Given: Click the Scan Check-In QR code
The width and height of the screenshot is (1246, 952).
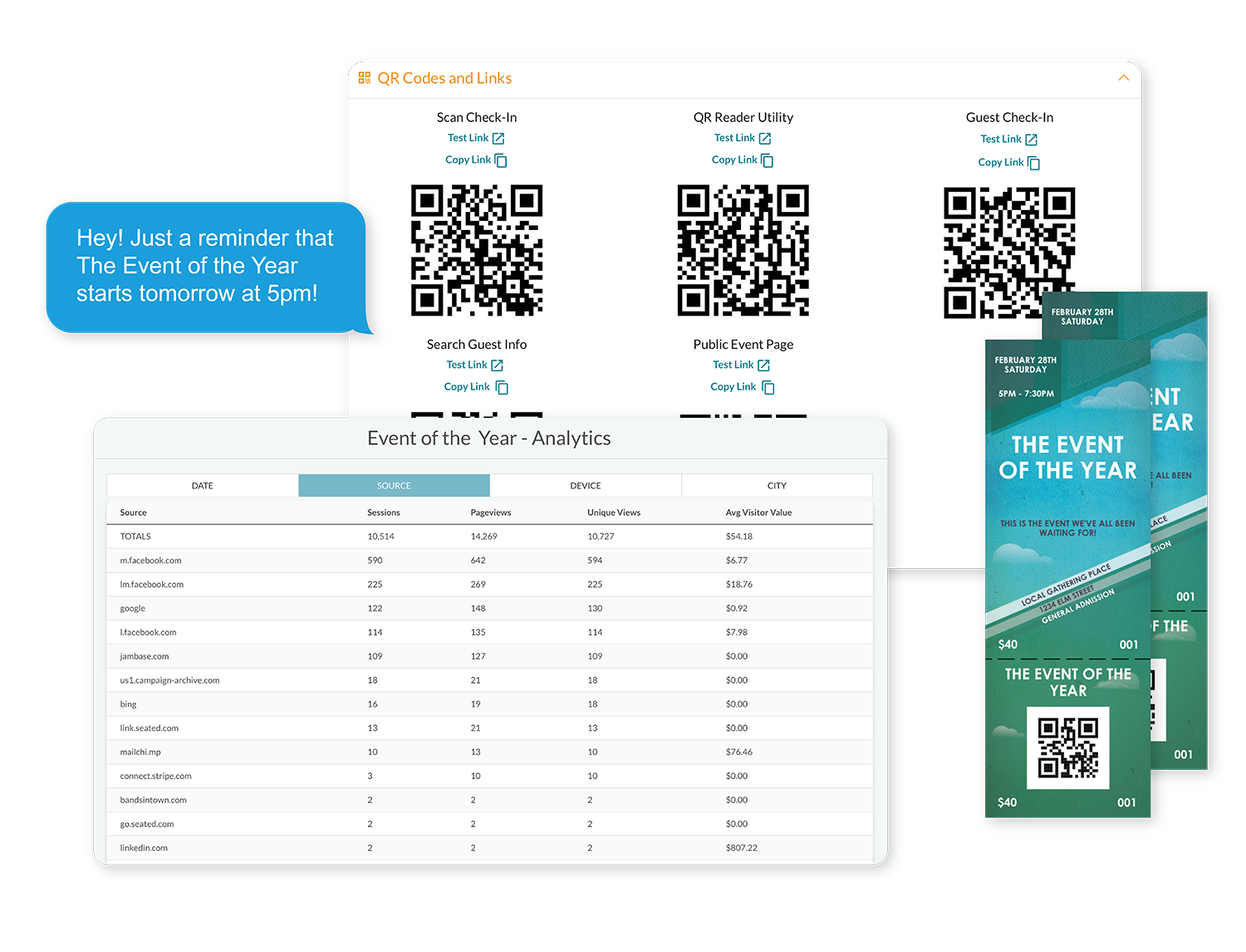Looking at the screenshot, I should tap(477, 250).
